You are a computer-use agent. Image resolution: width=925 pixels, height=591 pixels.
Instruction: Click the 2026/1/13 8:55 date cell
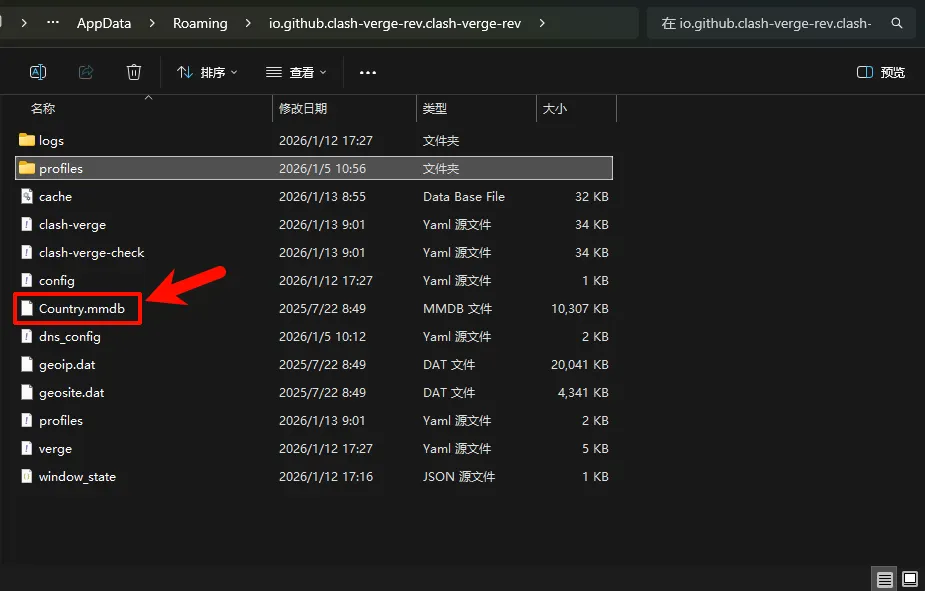click(x=322, y=196)
